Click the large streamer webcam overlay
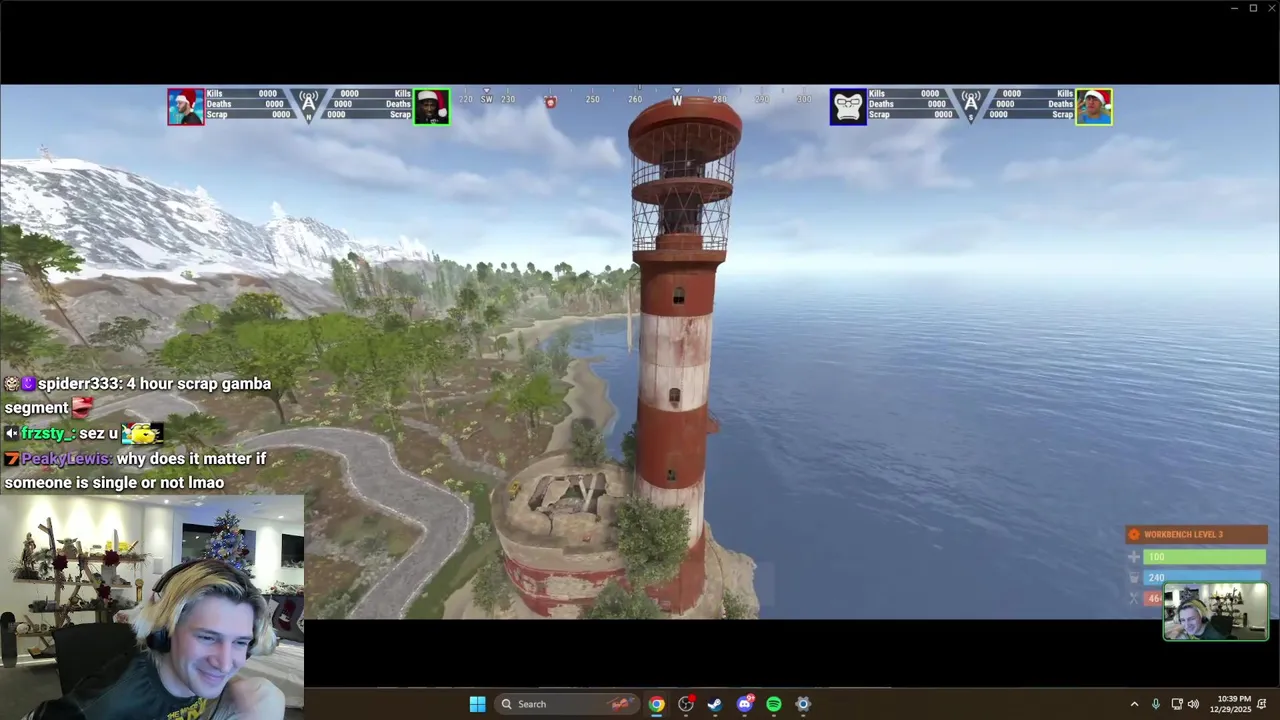Screen dimensions: 1280x720 (152, 607)
